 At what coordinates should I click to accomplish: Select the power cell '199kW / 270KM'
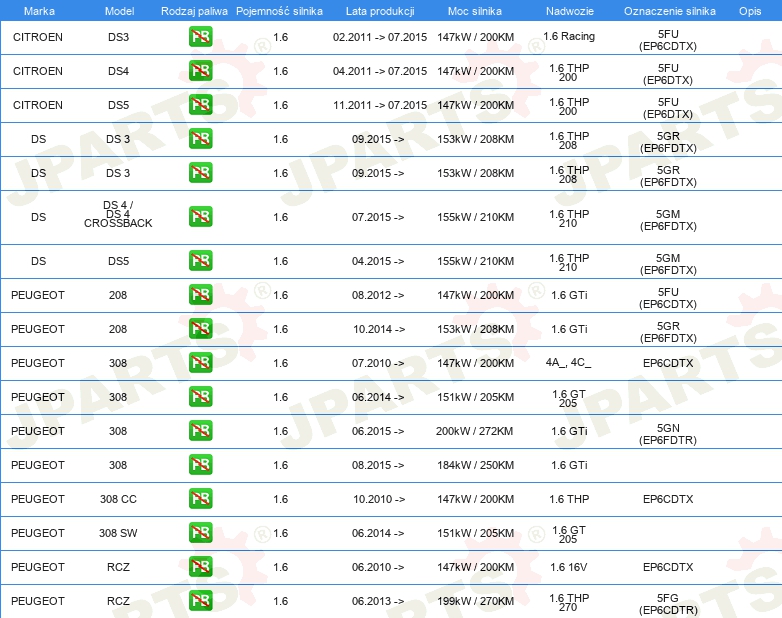pyautogui.click(x=476, y=601)
